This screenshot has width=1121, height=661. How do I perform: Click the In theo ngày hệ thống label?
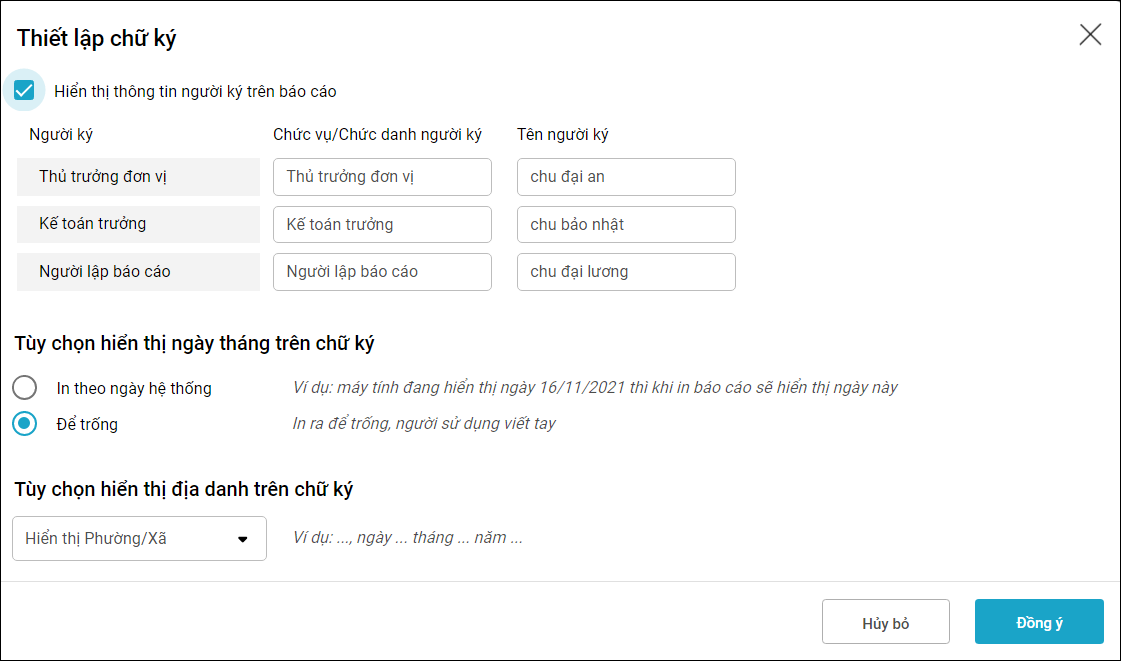[x=134, y=389]
